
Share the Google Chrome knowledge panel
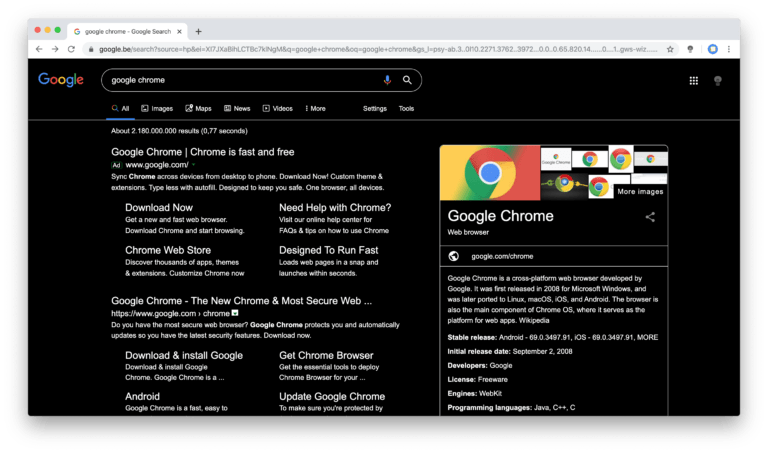point(650,217)
